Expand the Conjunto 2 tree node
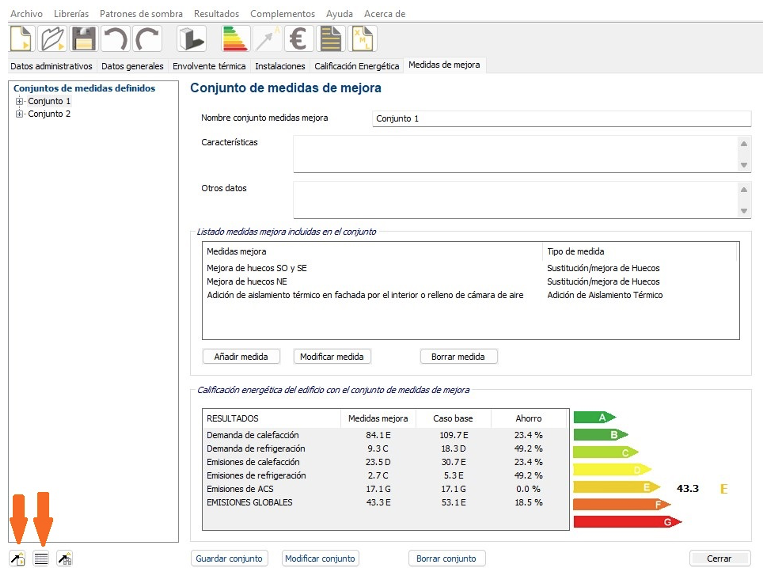Screen dimensions: 771x585 pyautogui.click(x=19, y=114)
